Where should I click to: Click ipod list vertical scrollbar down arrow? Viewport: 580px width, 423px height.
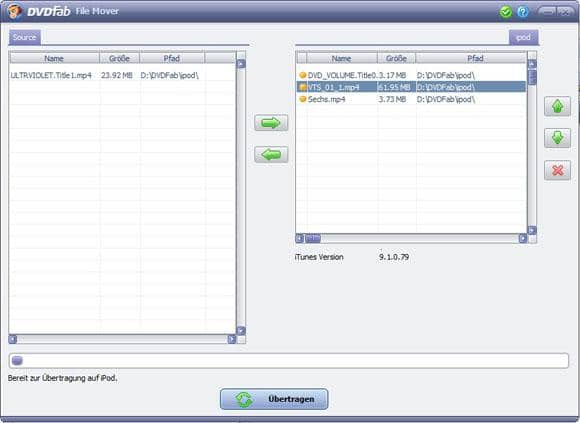tap(532, 230)
